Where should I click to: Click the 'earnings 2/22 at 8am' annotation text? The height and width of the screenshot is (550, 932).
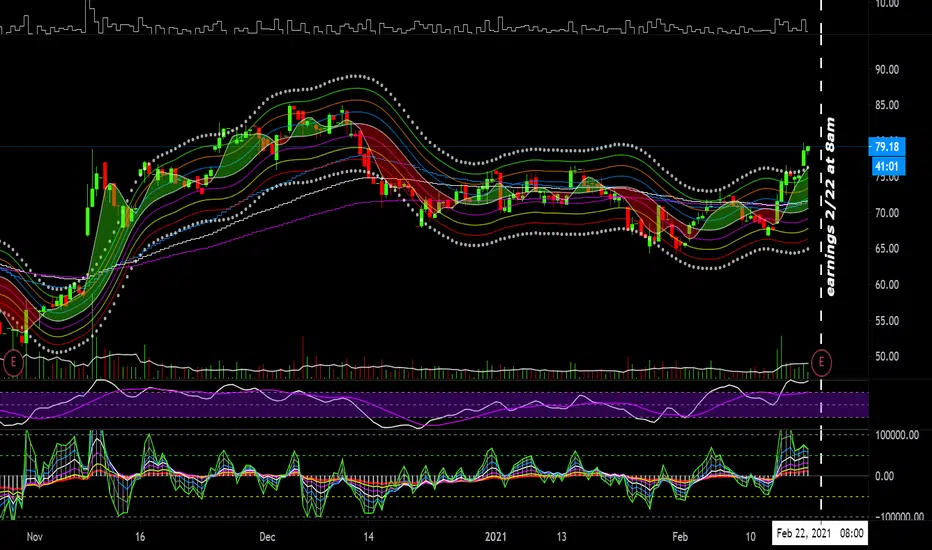click(830, 207)
